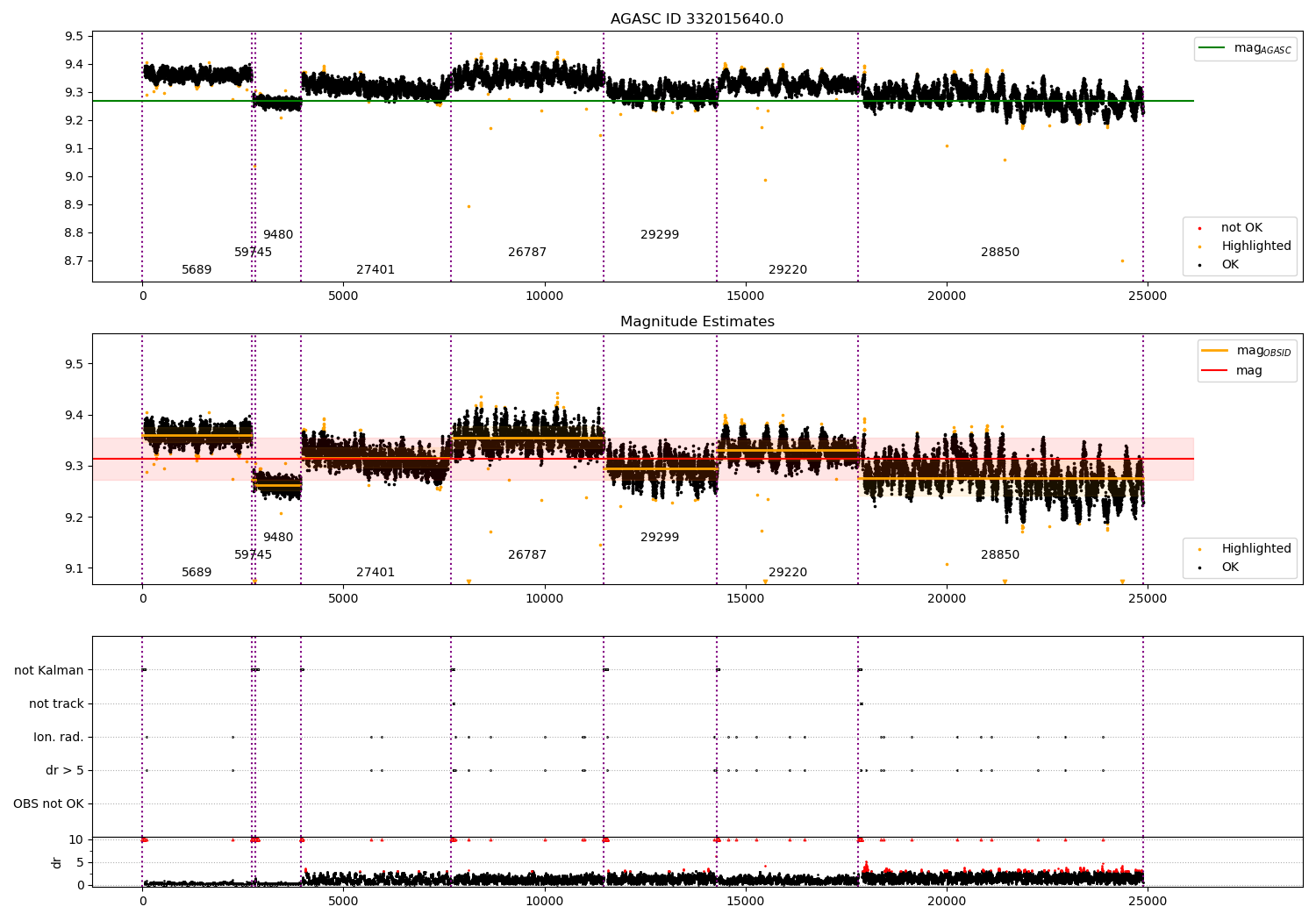Click the 15000 x-axis tick under bottom plot
Screen dimensions: 1316x921
pos(745,900)
